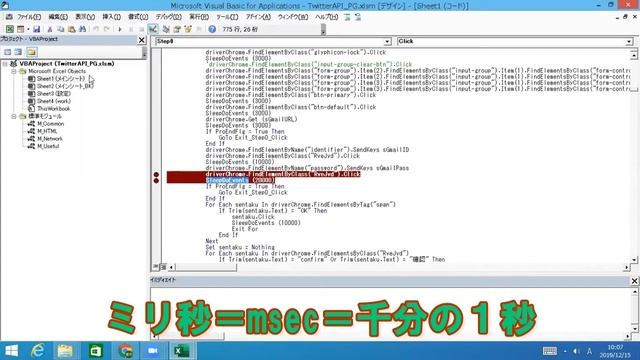Open the Step0 object dropdown

click(x=387, y=42)
